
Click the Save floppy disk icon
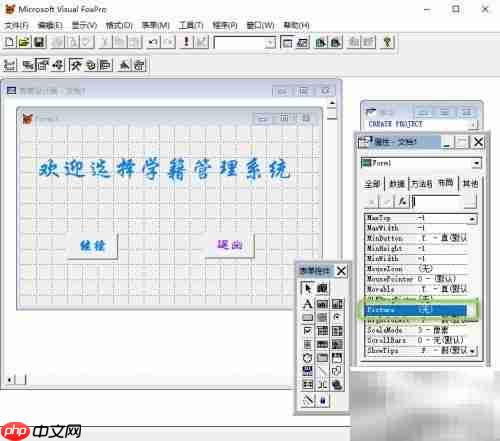(39, 42)
